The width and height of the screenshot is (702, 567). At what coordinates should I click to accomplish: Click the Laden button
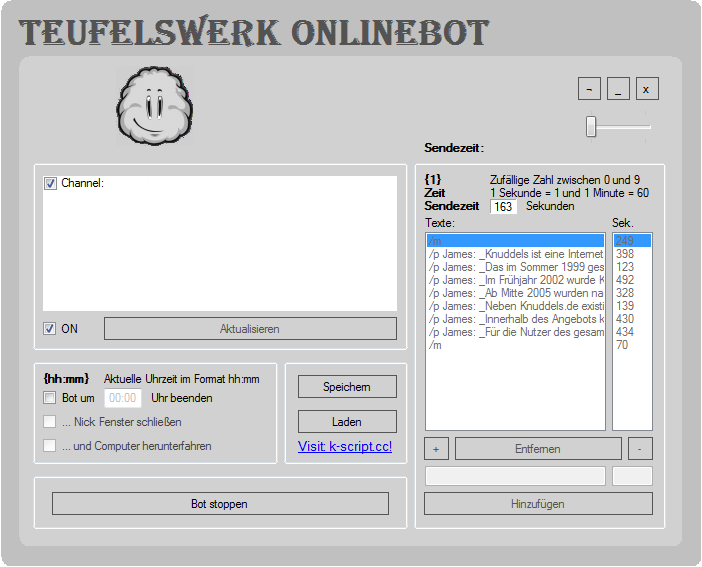click(347, 421)
